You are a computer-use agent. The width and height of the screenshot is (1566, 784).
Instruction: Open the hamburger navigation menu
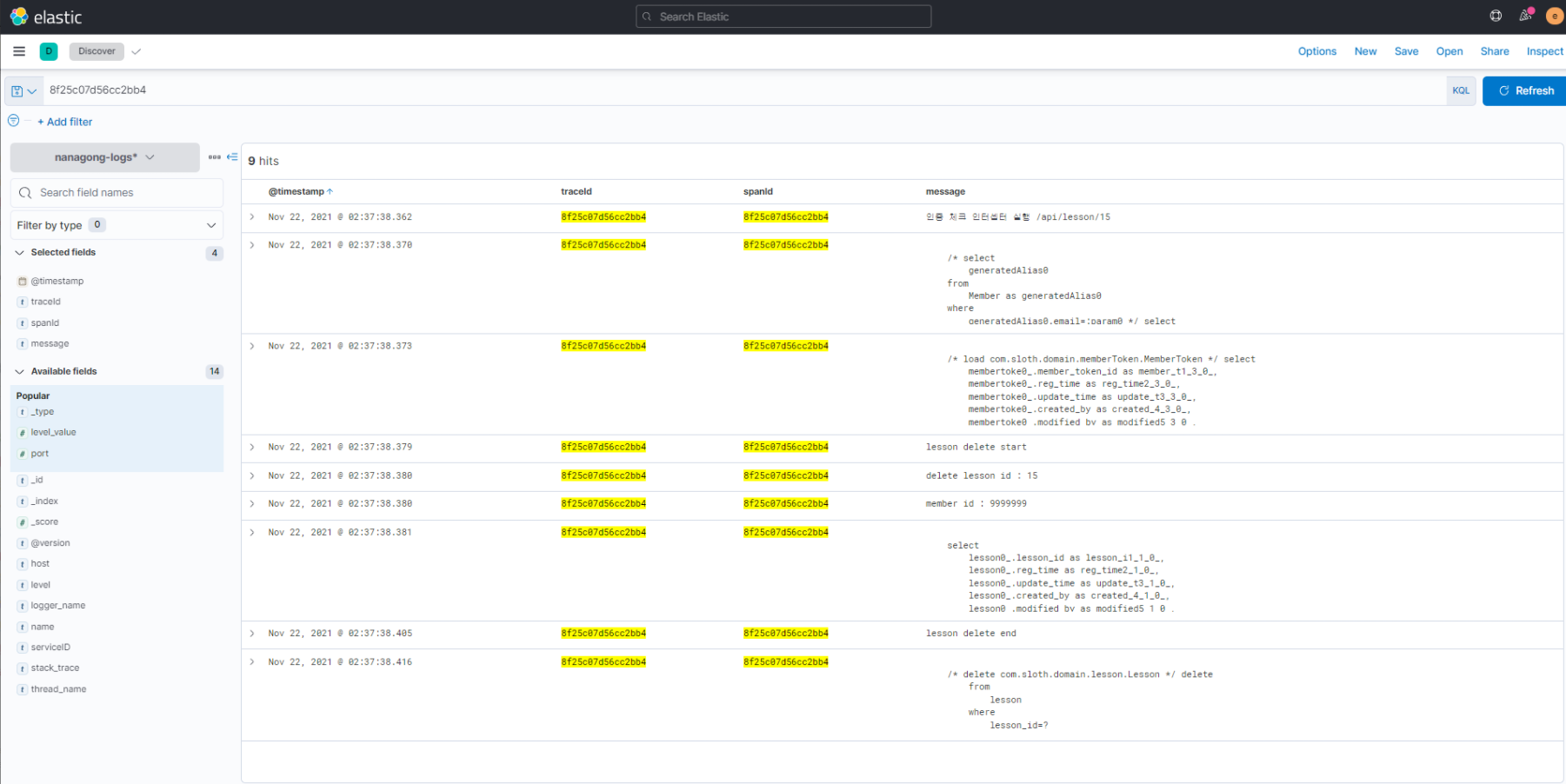pos(19,51)
